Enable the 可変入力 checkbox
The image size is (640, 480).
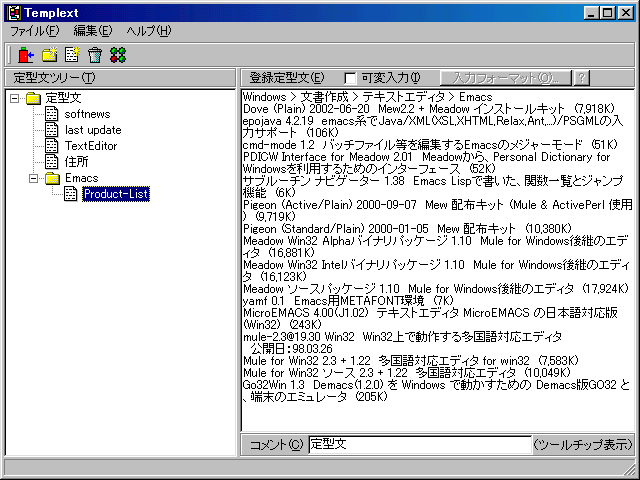tap(350, 78)
